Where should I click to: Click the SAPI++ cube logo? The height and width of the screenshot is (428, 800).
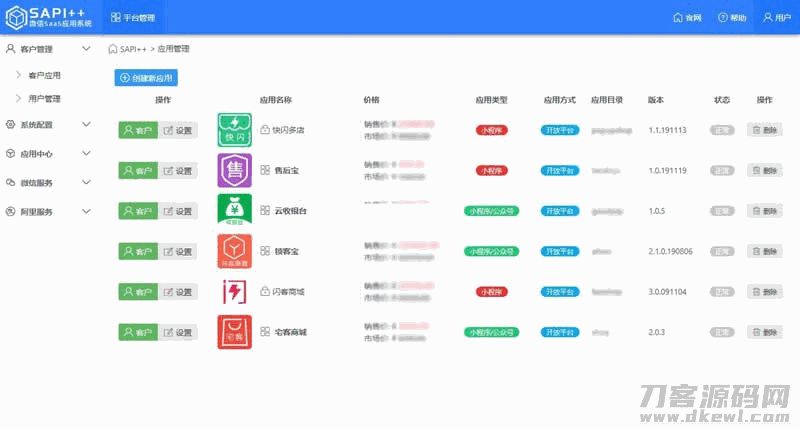pyautogui.click(x=16, y=17)
